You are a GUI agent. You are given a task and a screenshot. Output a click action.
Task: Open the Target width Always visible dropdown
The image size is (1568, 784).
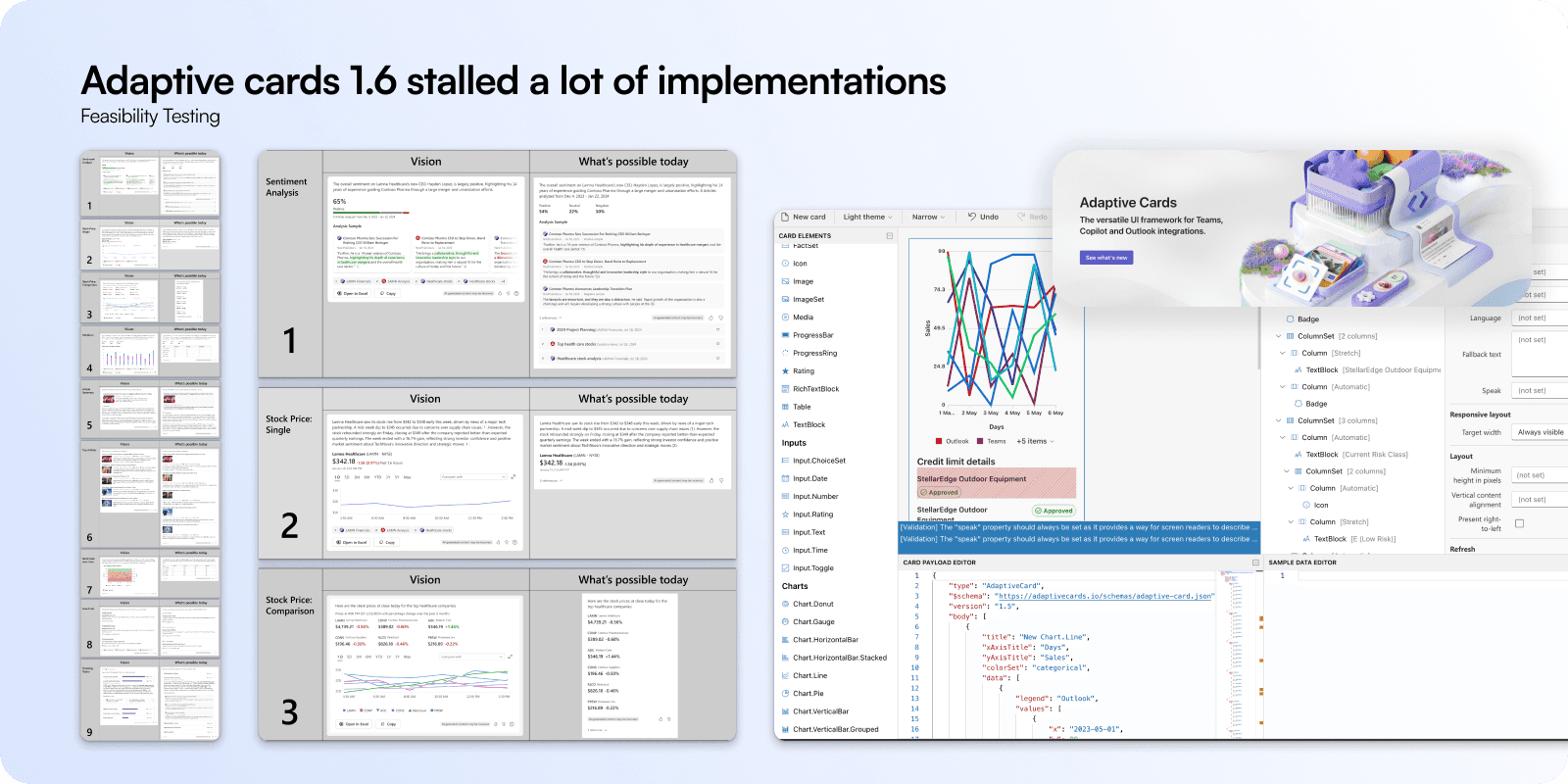click(x=1541, y=432)
